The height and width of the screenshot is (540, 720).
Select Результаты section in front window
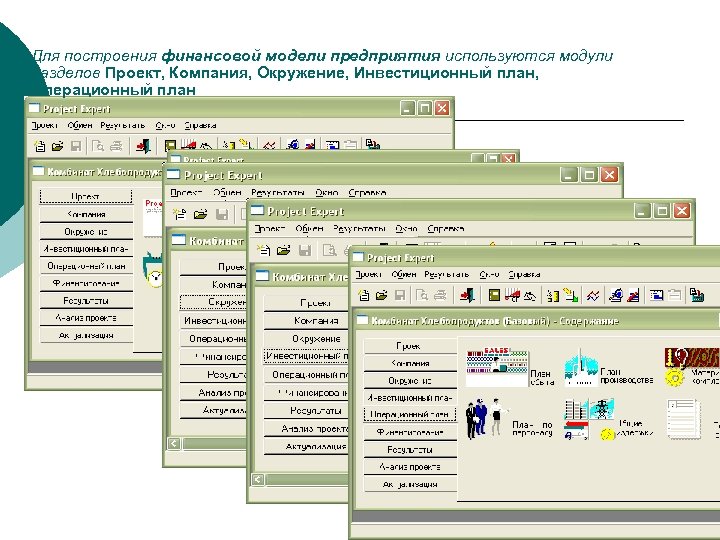point(410,450)
